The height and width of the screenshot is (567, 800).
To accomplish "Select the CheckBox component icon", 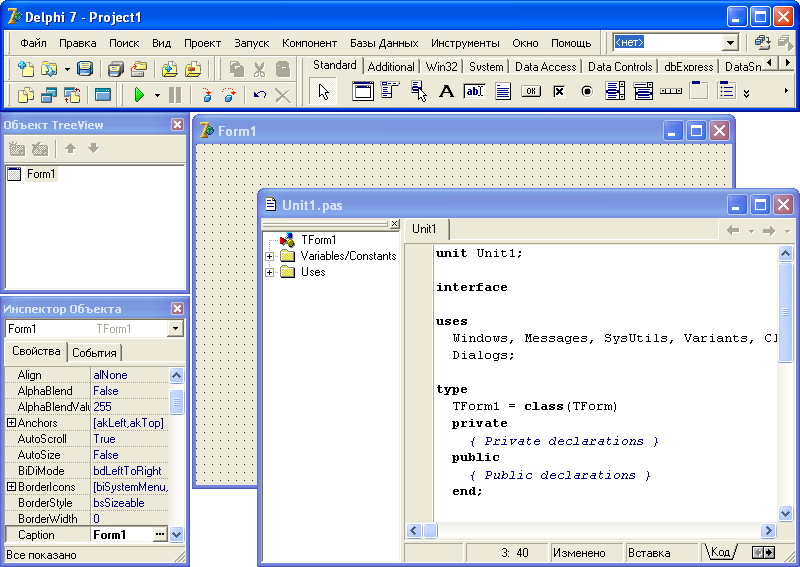I will tap(559, 91).
